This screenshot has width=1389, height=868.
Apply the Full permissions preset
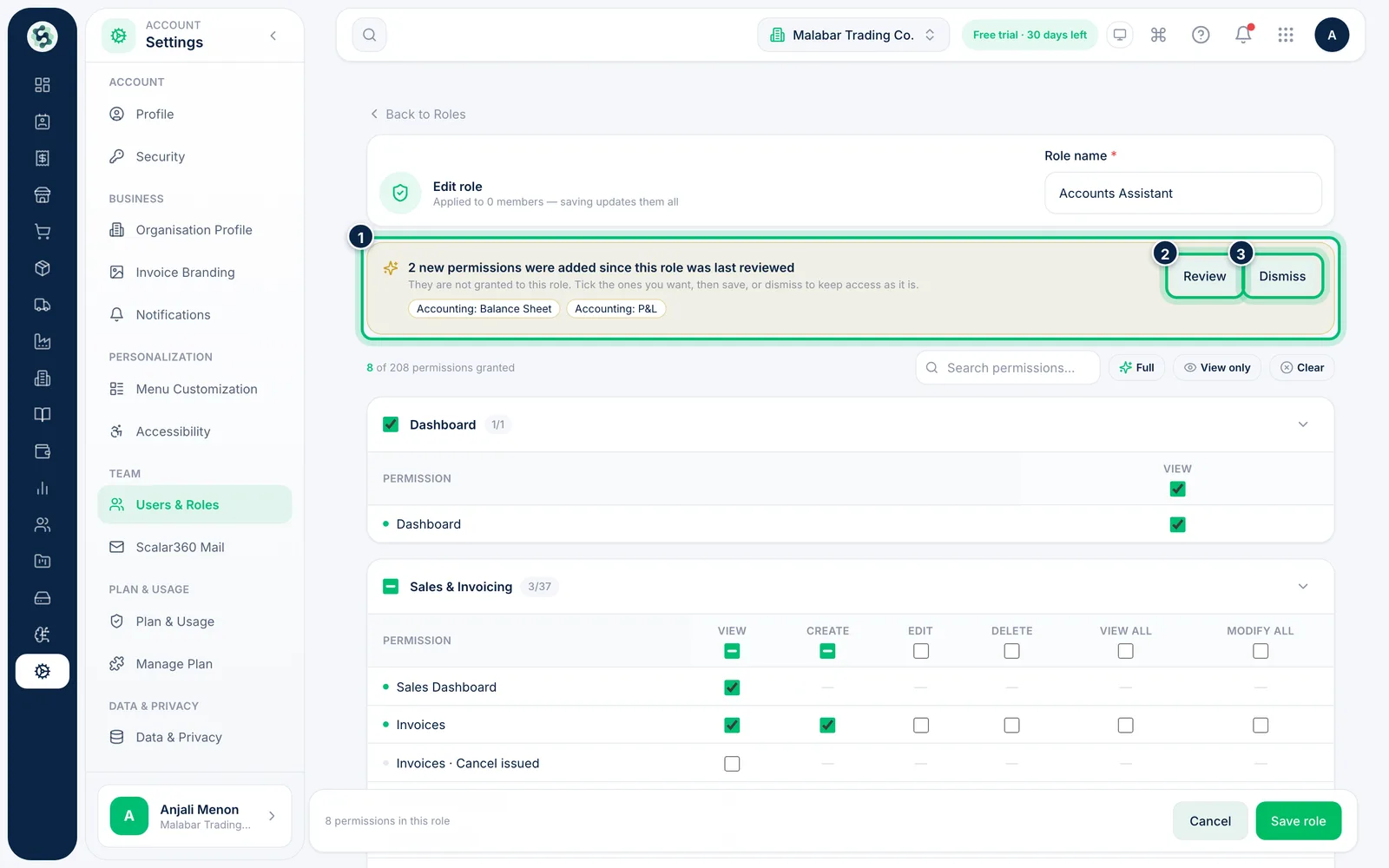1136,368
